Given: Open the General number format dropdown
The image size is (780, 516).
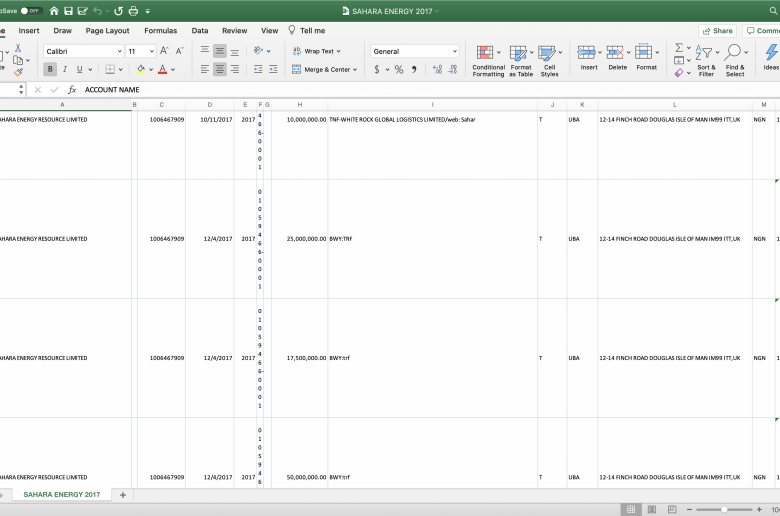Looking at the screenshot, I should click(455, 51).
